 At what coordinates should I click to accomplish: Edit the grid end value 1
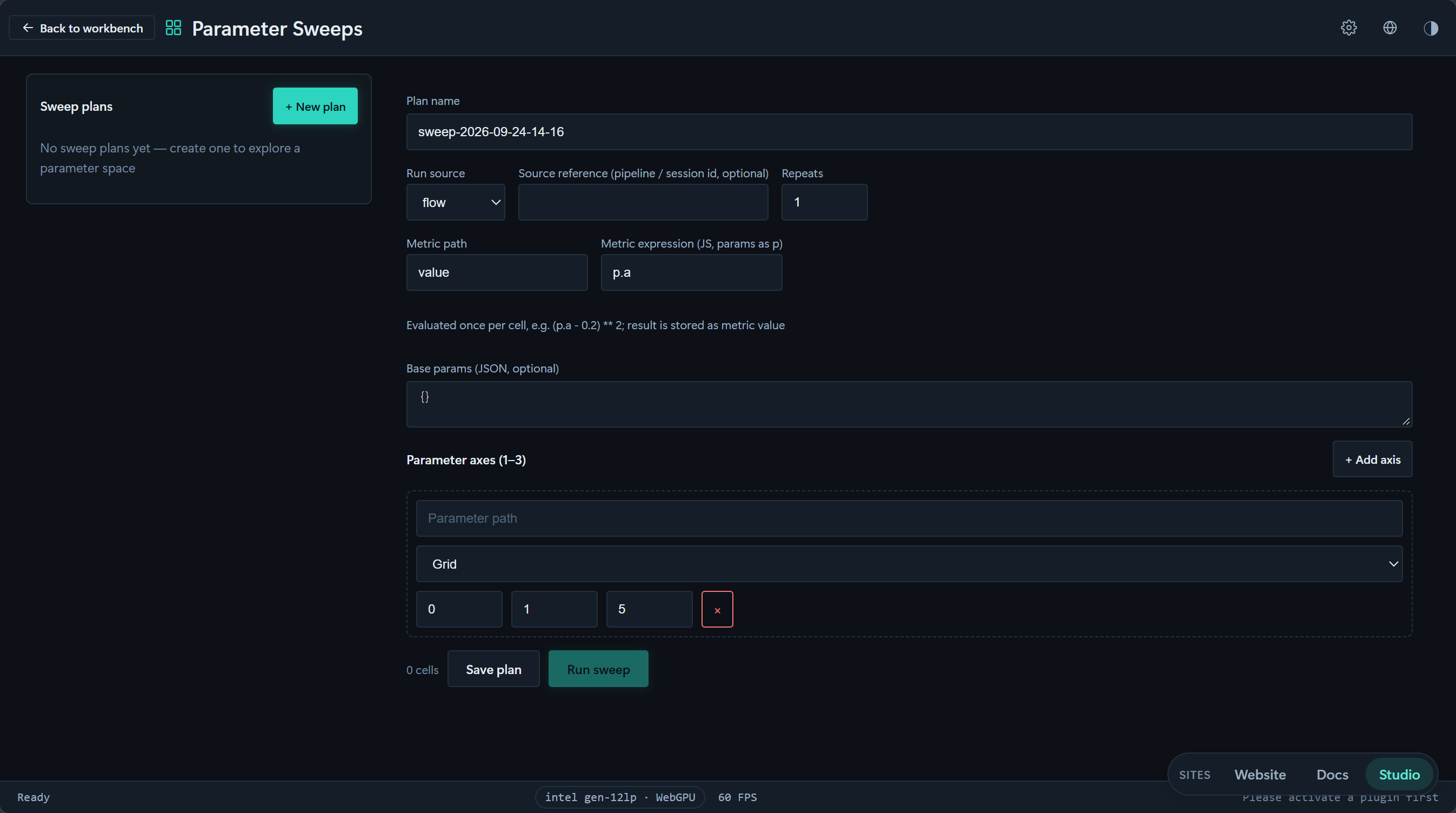(554, 609)
